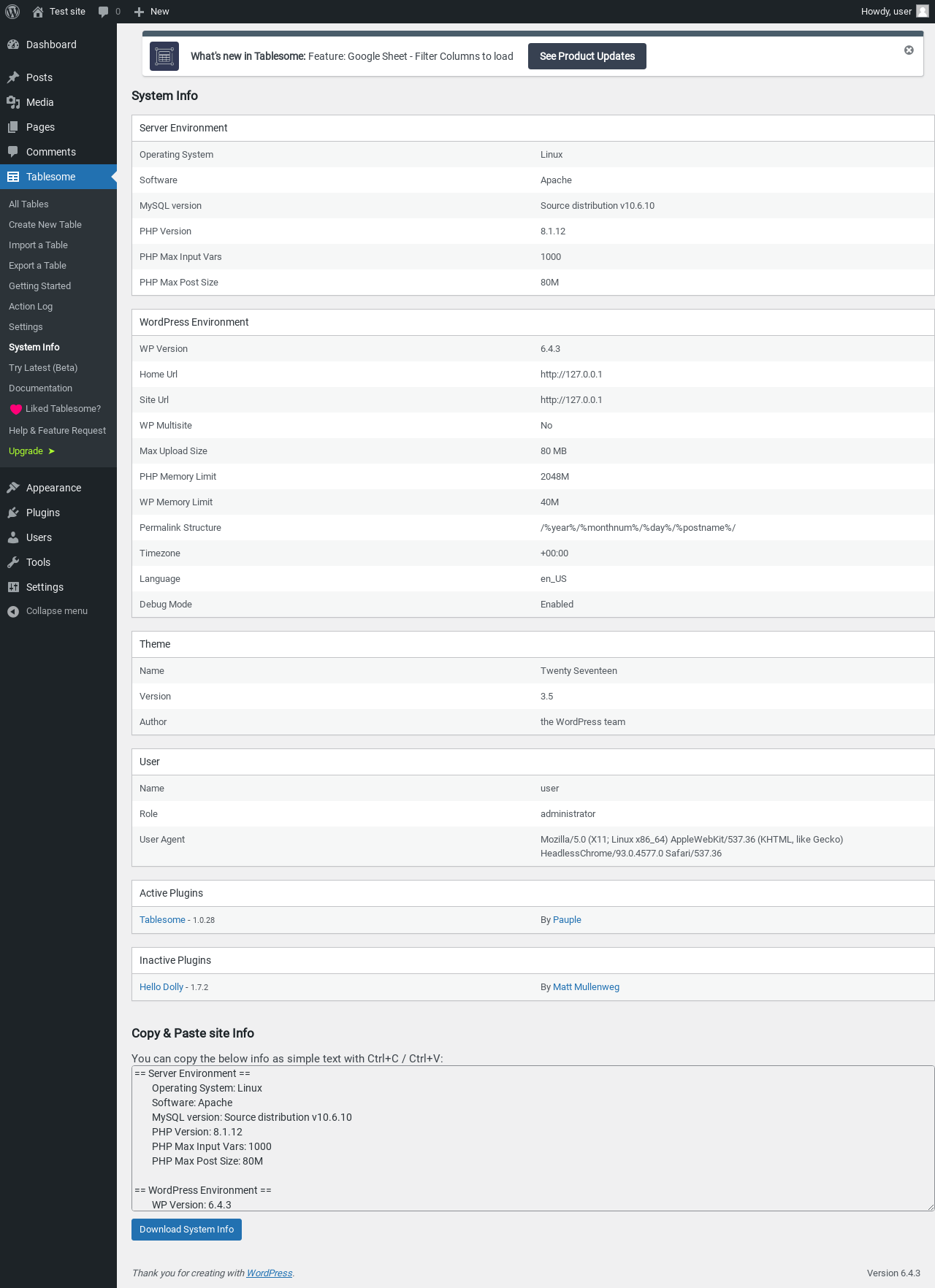Click the Tablesome table icon in notice

tap(164, 56)
